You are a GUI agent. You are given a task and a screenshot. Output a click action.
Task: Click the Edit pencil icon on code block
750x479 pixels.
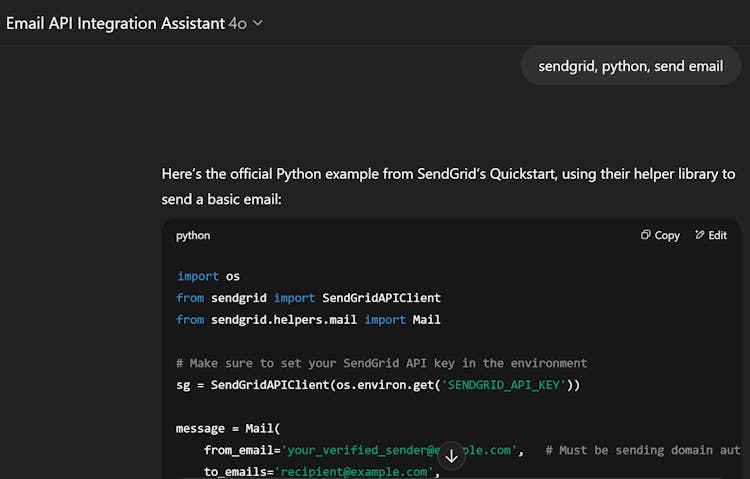tap(700, 236)
